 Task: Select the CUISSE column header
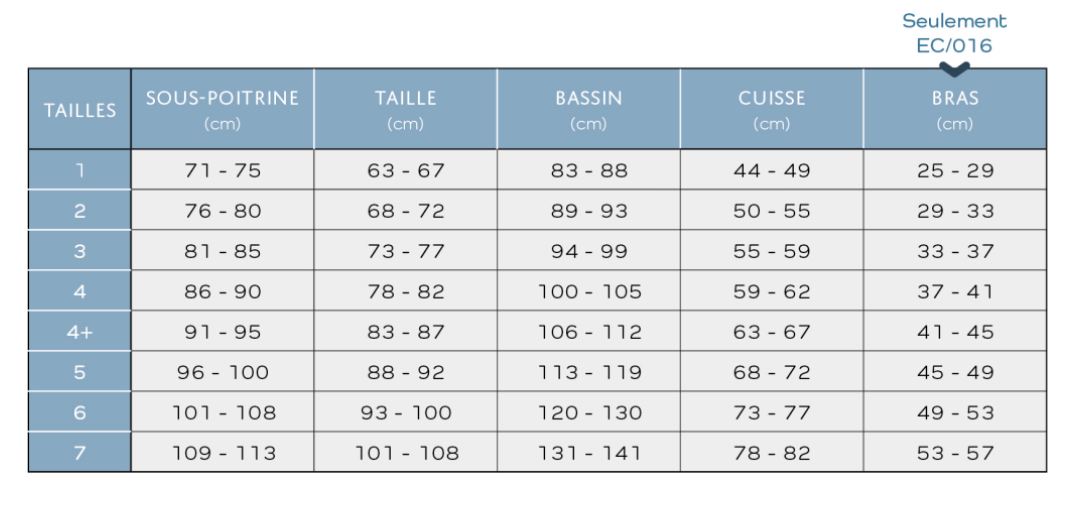pos(771,110)
